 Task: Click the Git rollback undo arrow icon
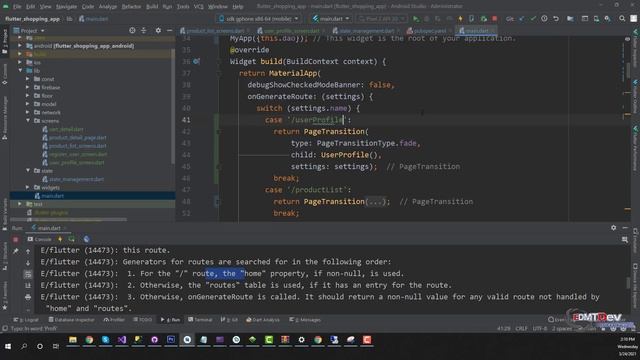[x=556, y=19]
